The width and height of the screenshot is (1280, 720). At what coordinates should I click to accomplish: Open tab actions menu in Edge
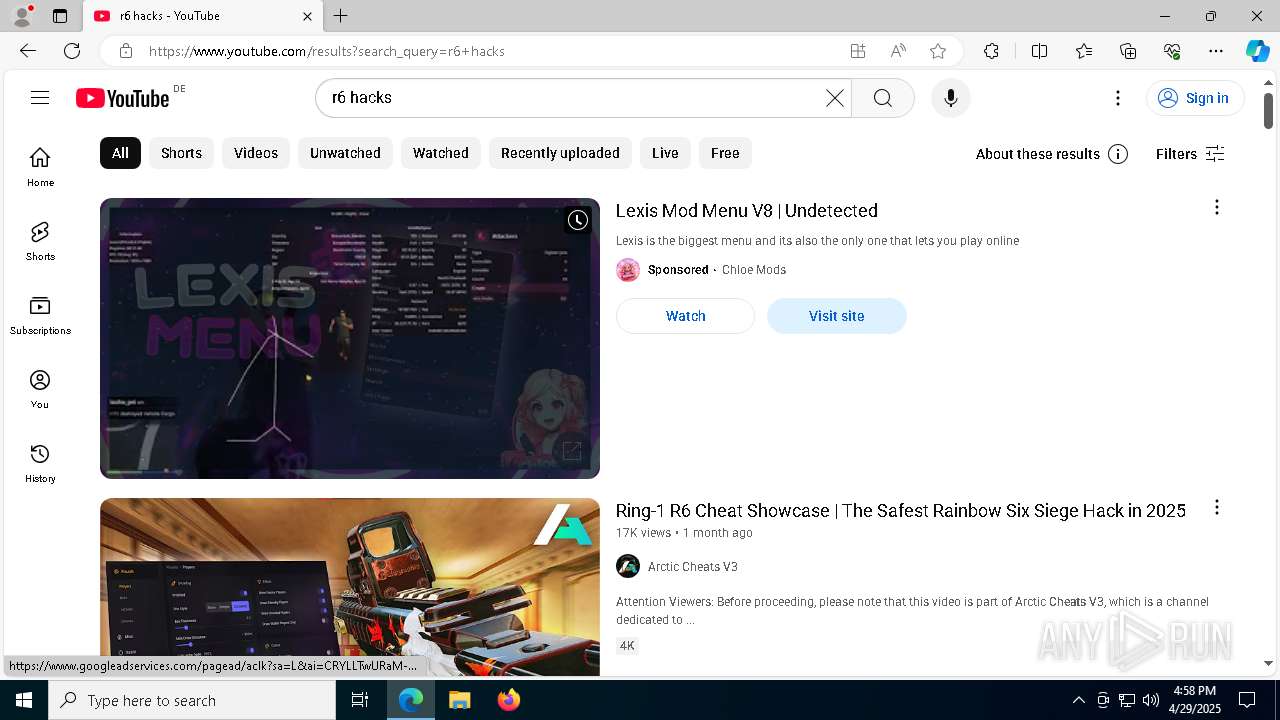pyautogui.click(x=60, y=16)
